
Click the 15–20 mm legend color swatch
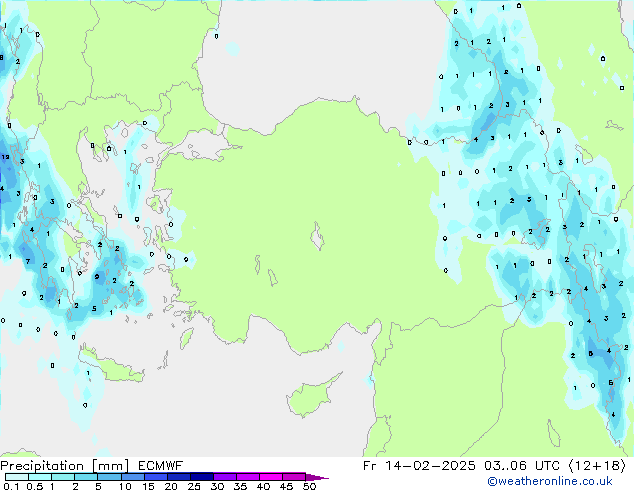pos(155,477)
